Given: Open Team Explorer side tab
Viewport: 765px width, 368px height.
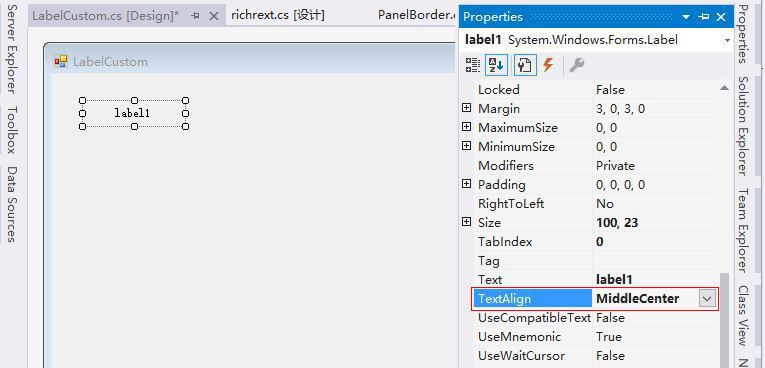Looking at the screenshot, I should 743,230.
